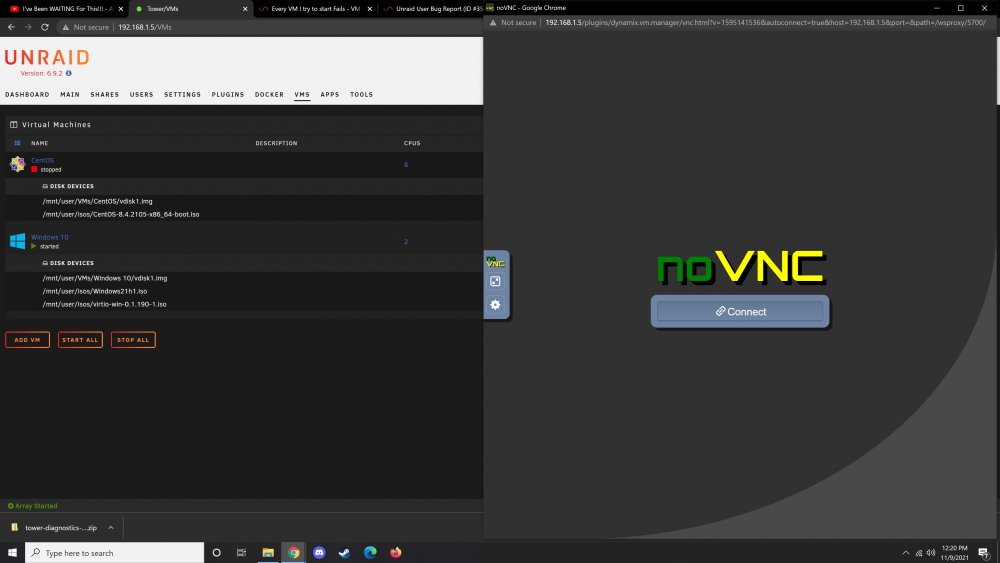Close the YouTube tab
This screenshot has height=563, width=1000.
point(121,9)
